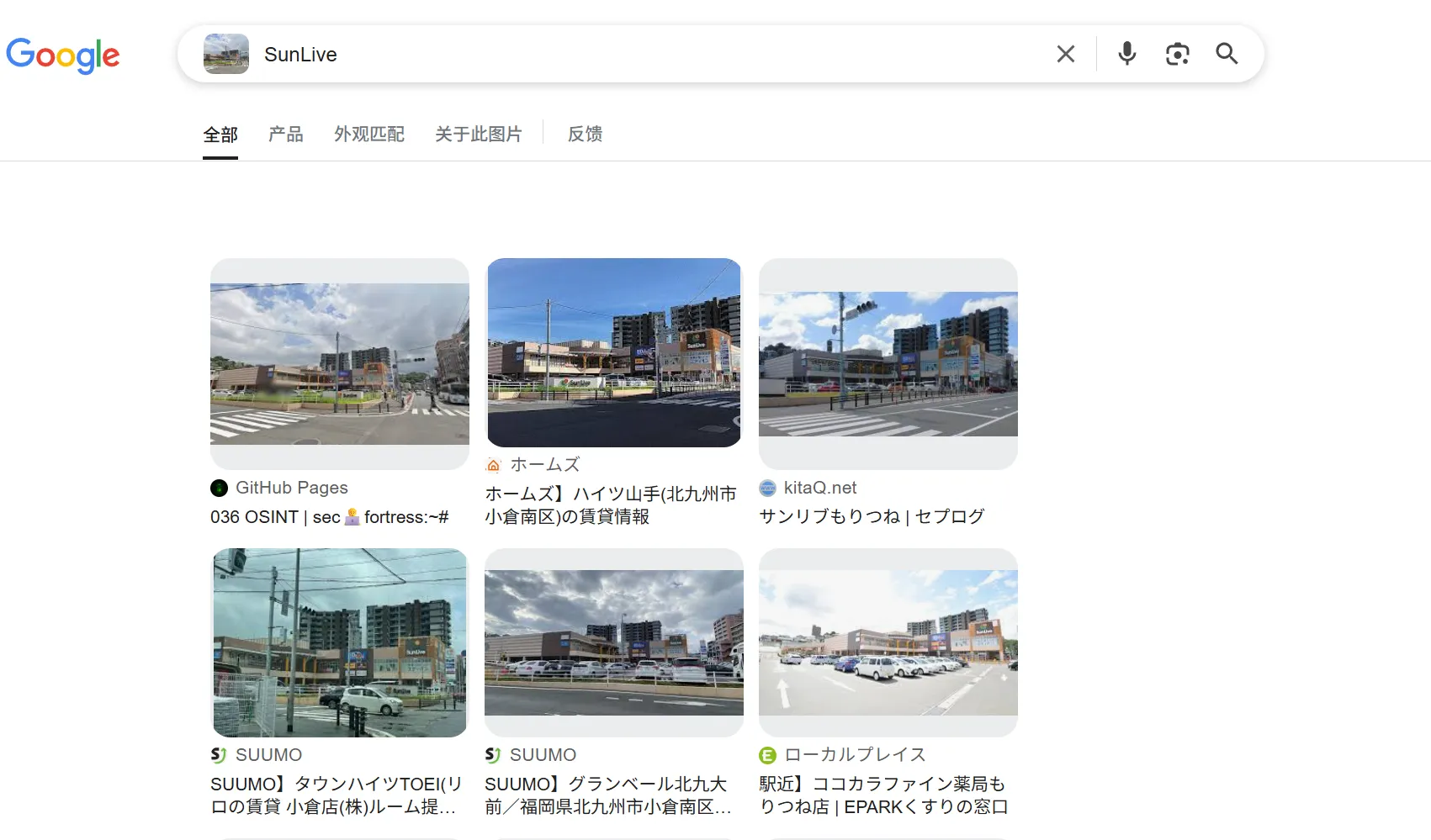1431x840 pixels.
Task: Clear the SunLive search query
Action: tap(1065, 53)
